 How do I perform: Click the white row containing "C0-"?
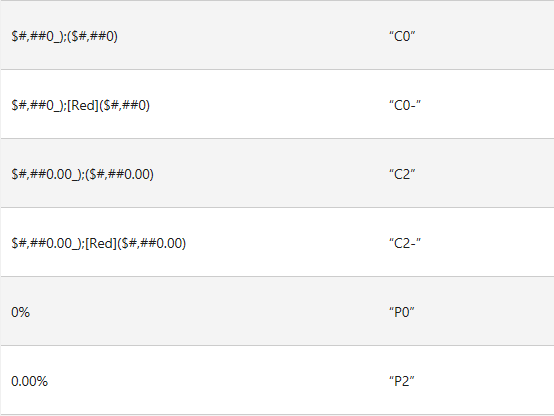pyautogui.click(x=277, y=104)
